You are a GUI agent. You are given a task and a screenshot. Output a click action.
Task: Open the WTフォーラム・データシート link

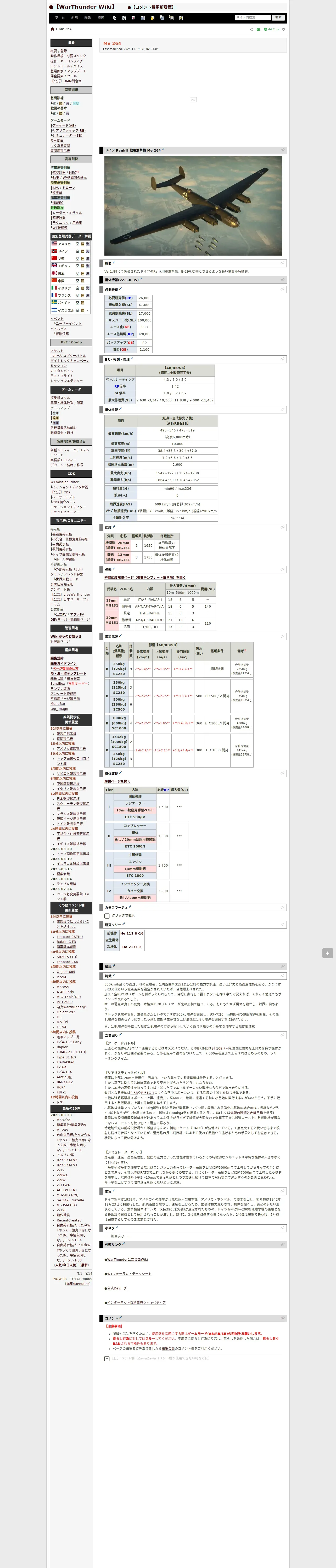pos(129,1273)
